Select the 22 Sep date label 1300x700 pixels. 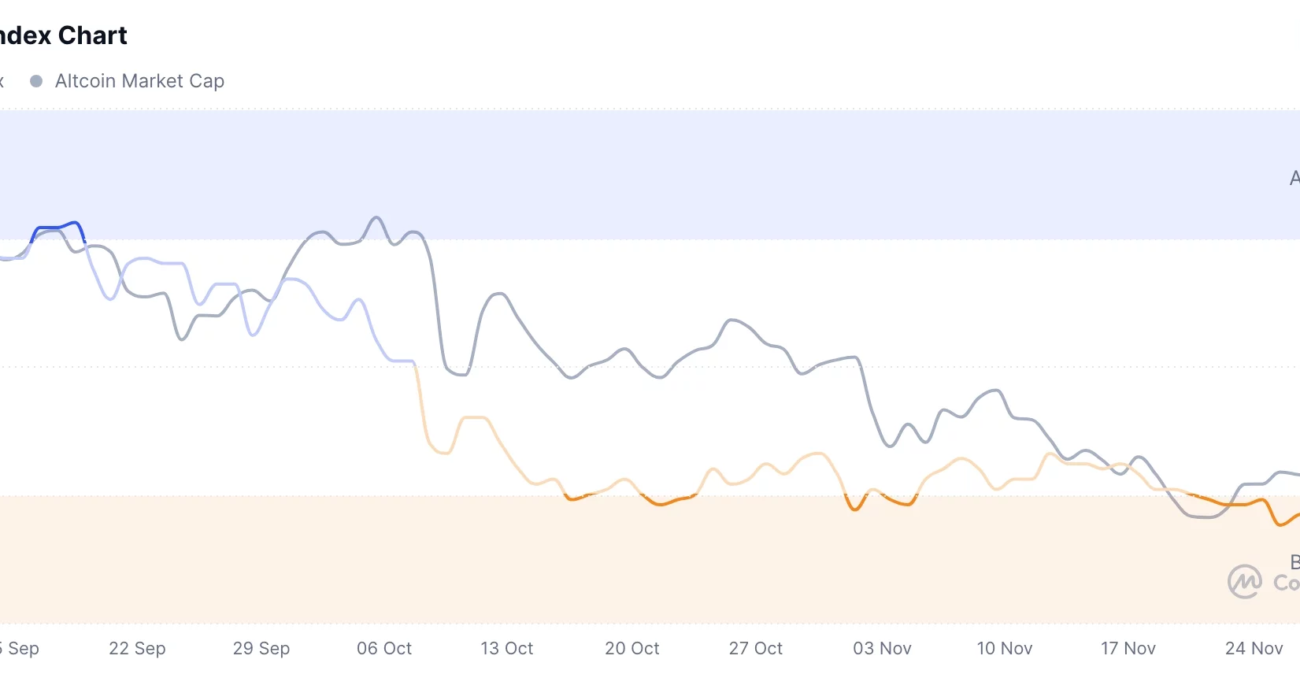137,648
